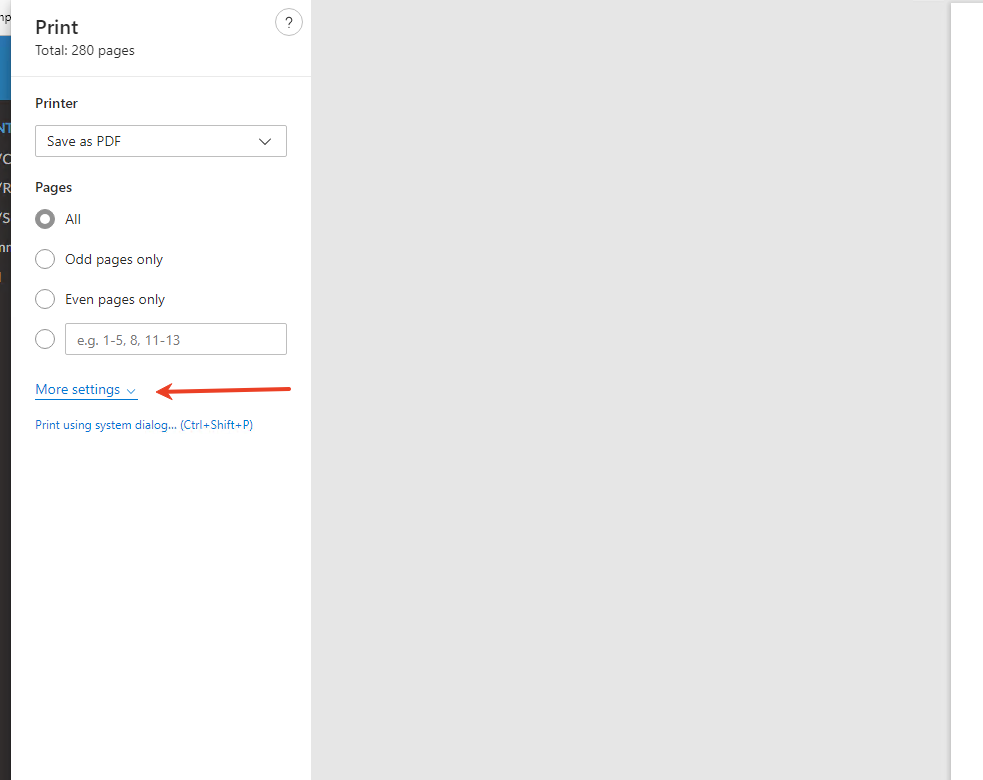This screenshot has width=983, height=780.
Task: Click the help question mark icon
Action: click(x=288, y=22)
